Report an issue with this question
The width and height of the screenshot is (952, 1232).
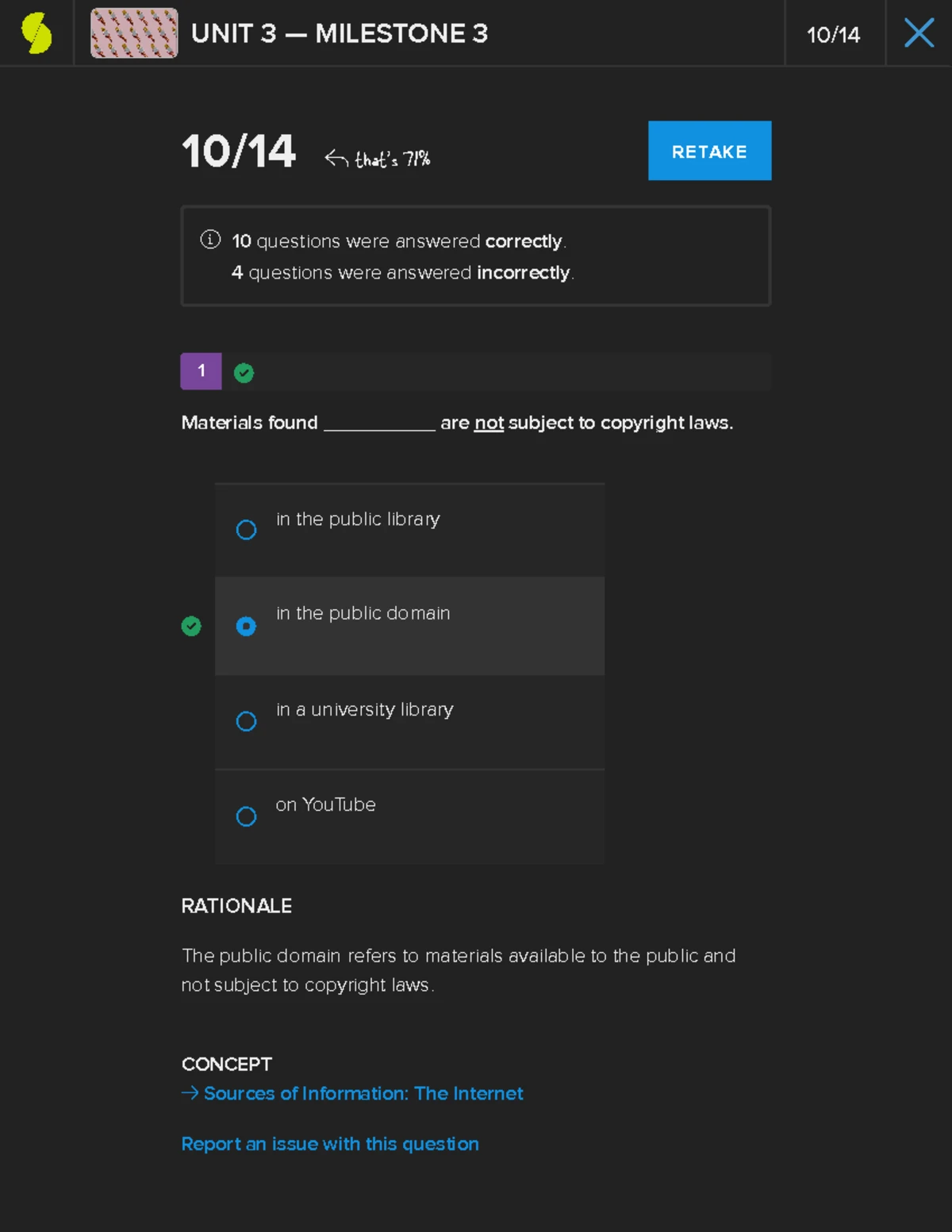330,1144
